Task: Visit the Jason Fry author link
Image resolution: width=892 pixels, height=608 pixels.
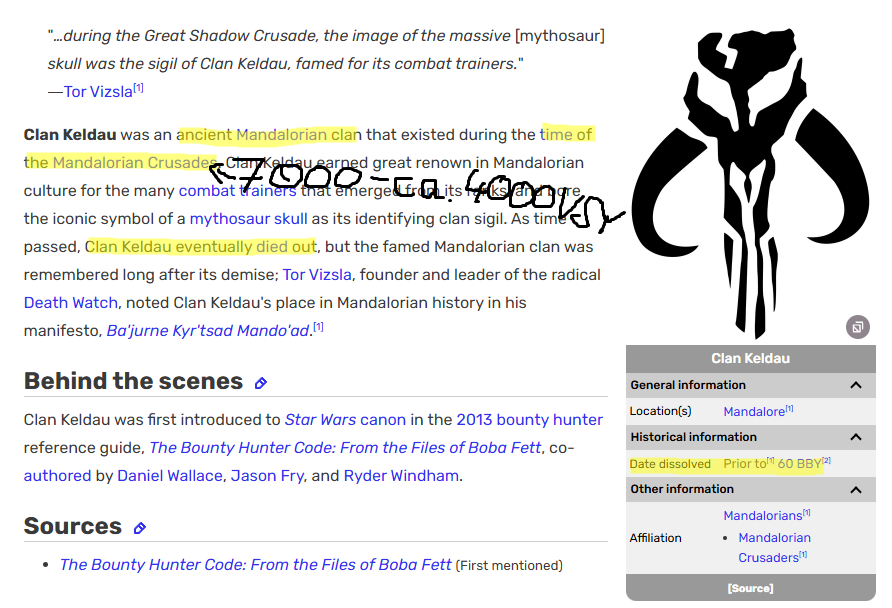Action: coord(267,475)
